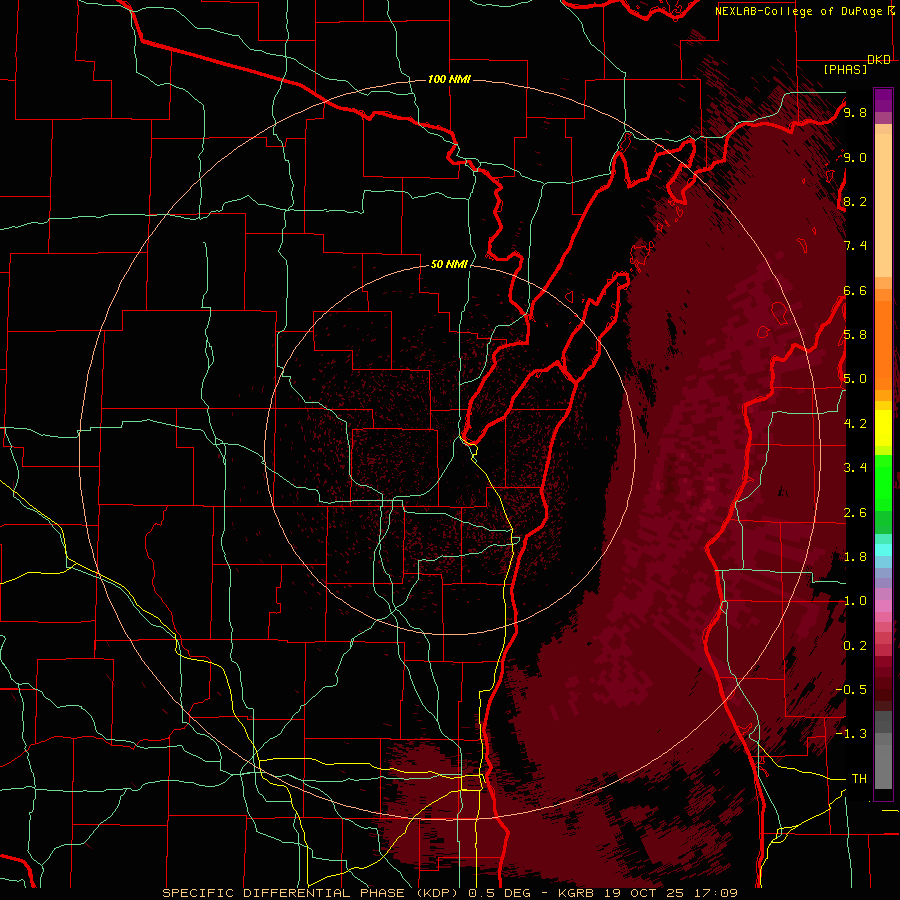Image resolution: width=900 pixels, height=900 pixels.
Task: Click the 100 NMI range ring label
Action: tap(449, 79)
